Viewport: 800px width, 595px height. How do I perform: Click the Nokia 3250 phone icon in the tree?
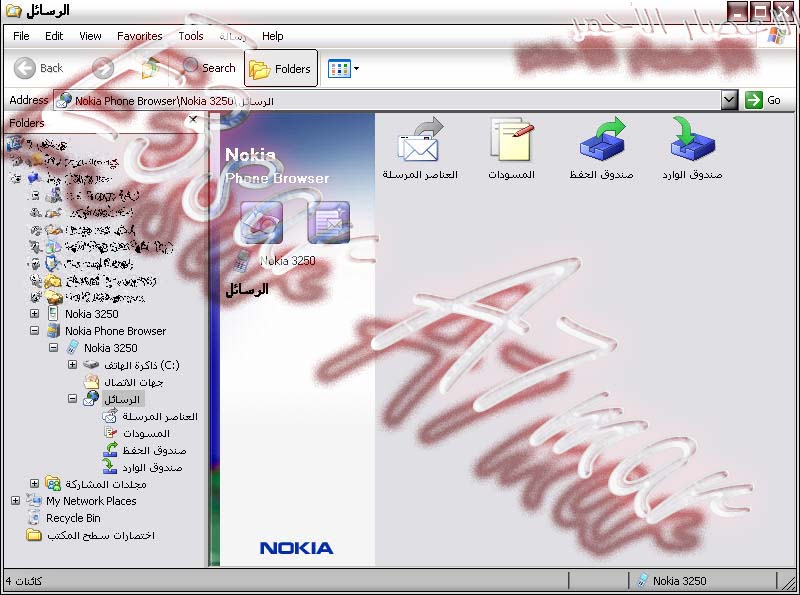pyautogui.click(x=72, y=348)
